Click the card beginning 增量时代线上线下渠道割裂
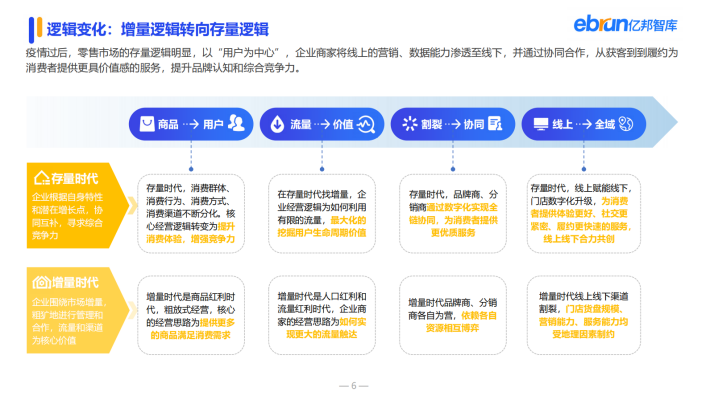The height and width of the screenshot is (400, 710). (x=584, y=315)
